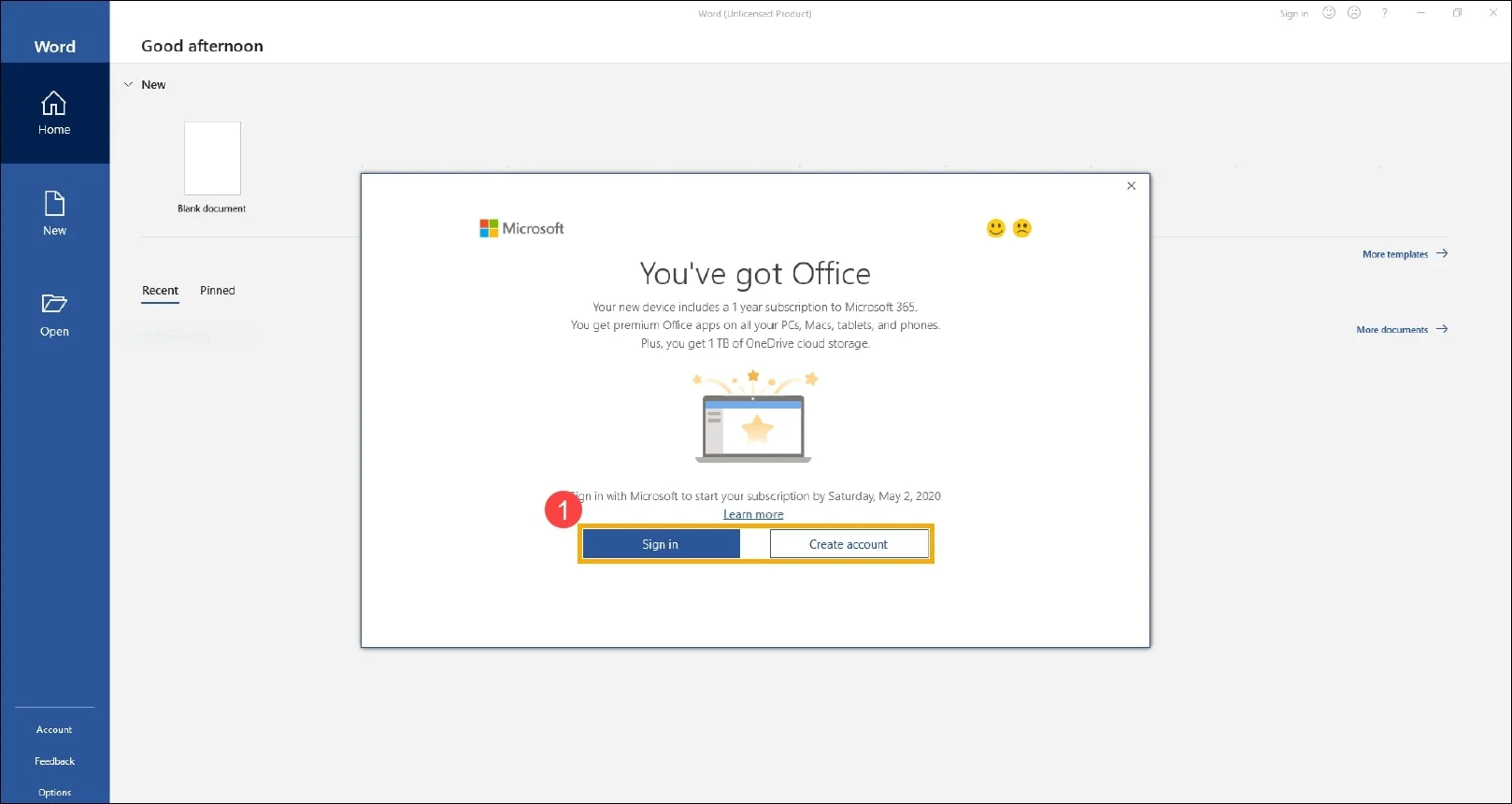The image size is (1512, 804).
Task: Click the smiley face in the Office dialog
Action: 996,228
